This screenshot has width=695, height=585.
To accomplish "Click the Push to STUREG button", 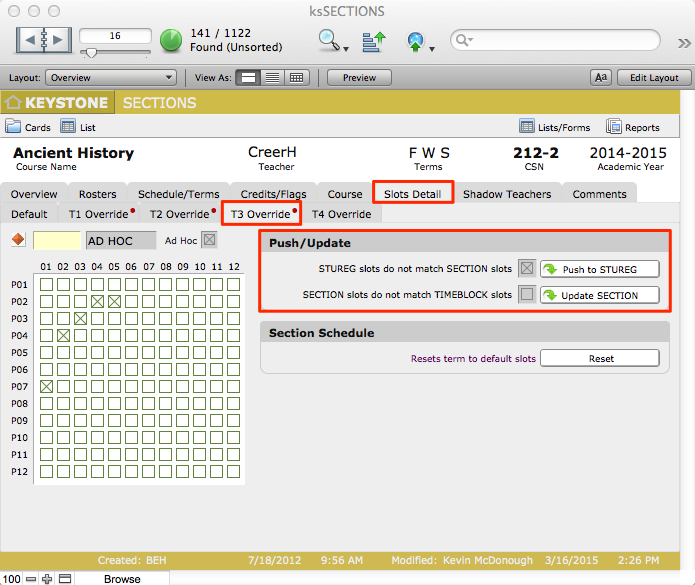I will [x=600, y=269].
